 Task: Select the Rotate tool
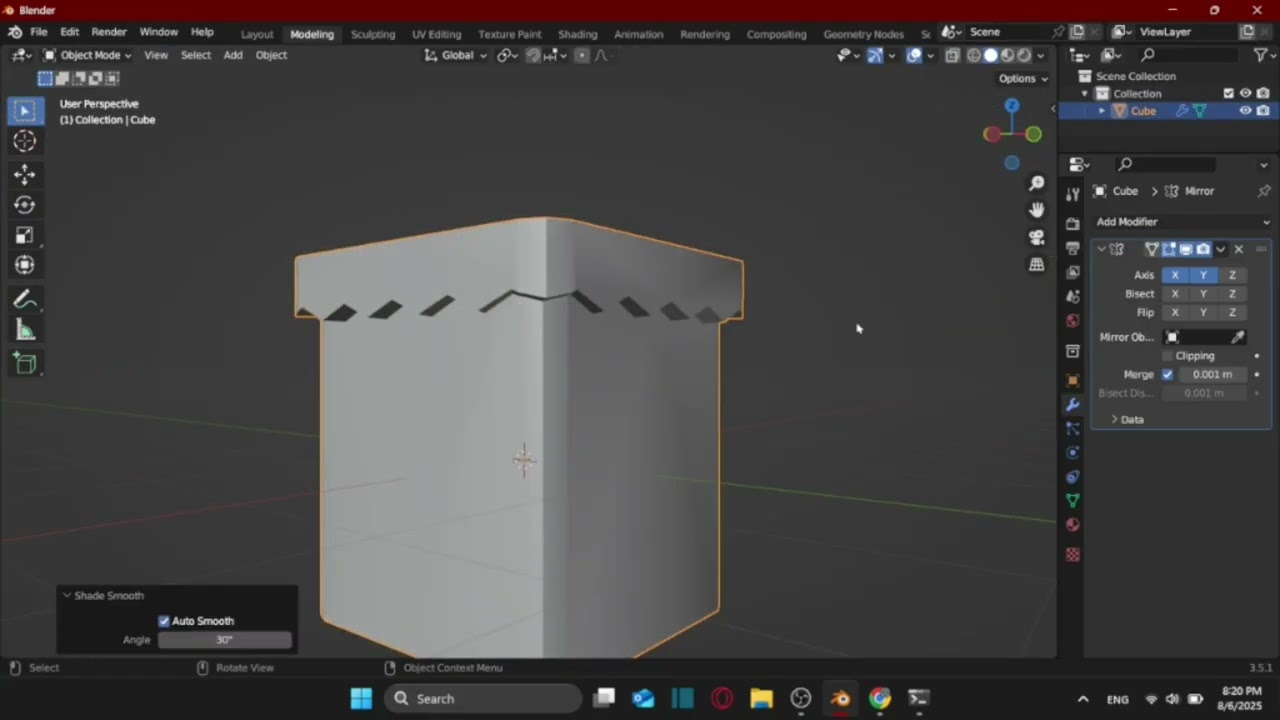[25, 205]
